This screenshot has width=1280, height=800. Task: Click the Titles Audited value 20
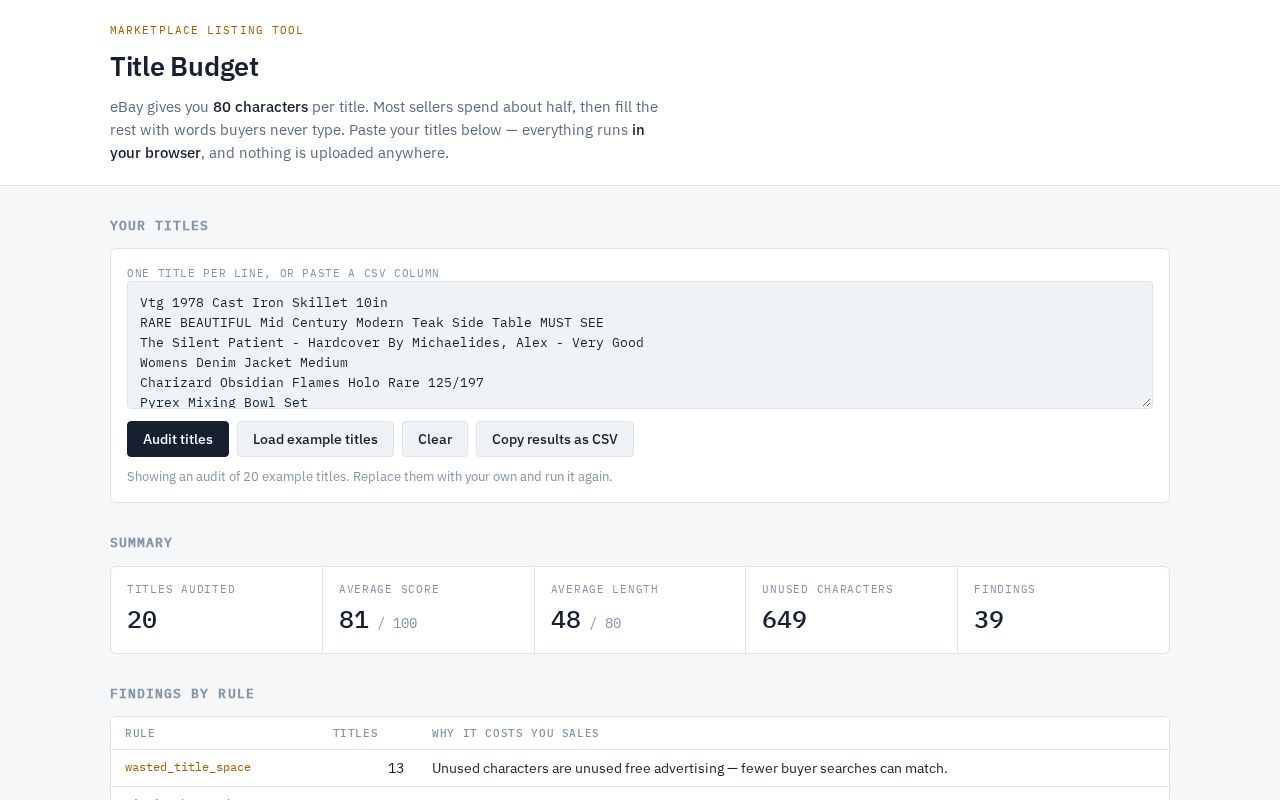tap(142, 620)
